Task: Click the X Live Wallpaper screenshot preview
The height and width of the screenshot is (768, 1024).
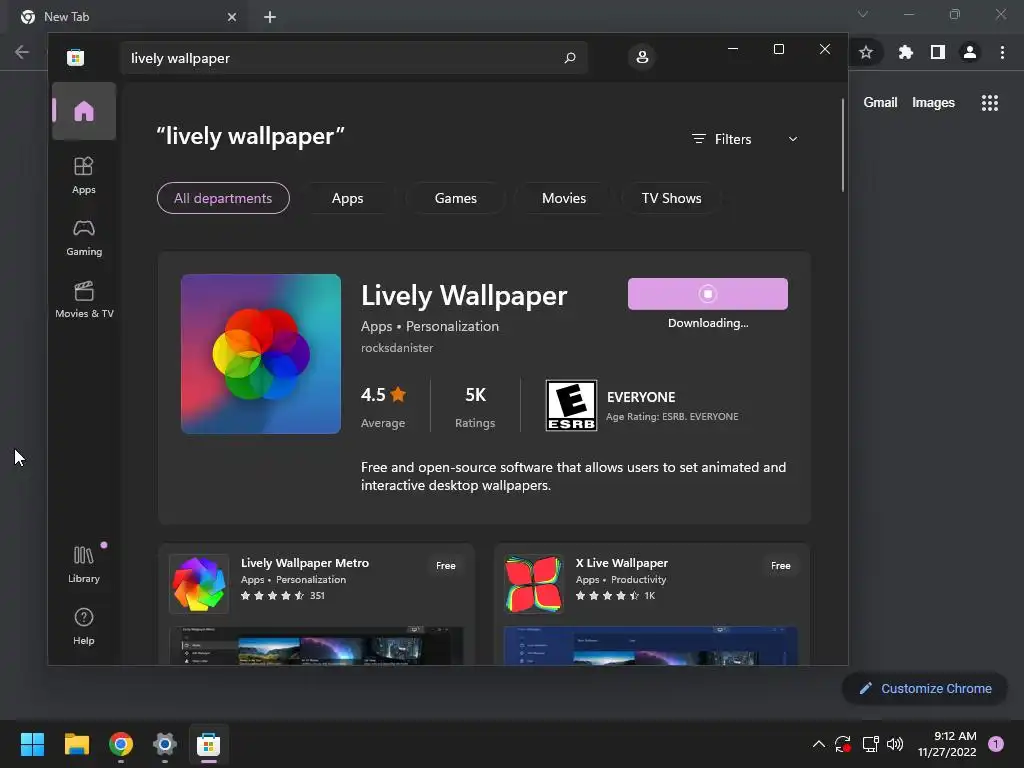Action: click(651, 646)
